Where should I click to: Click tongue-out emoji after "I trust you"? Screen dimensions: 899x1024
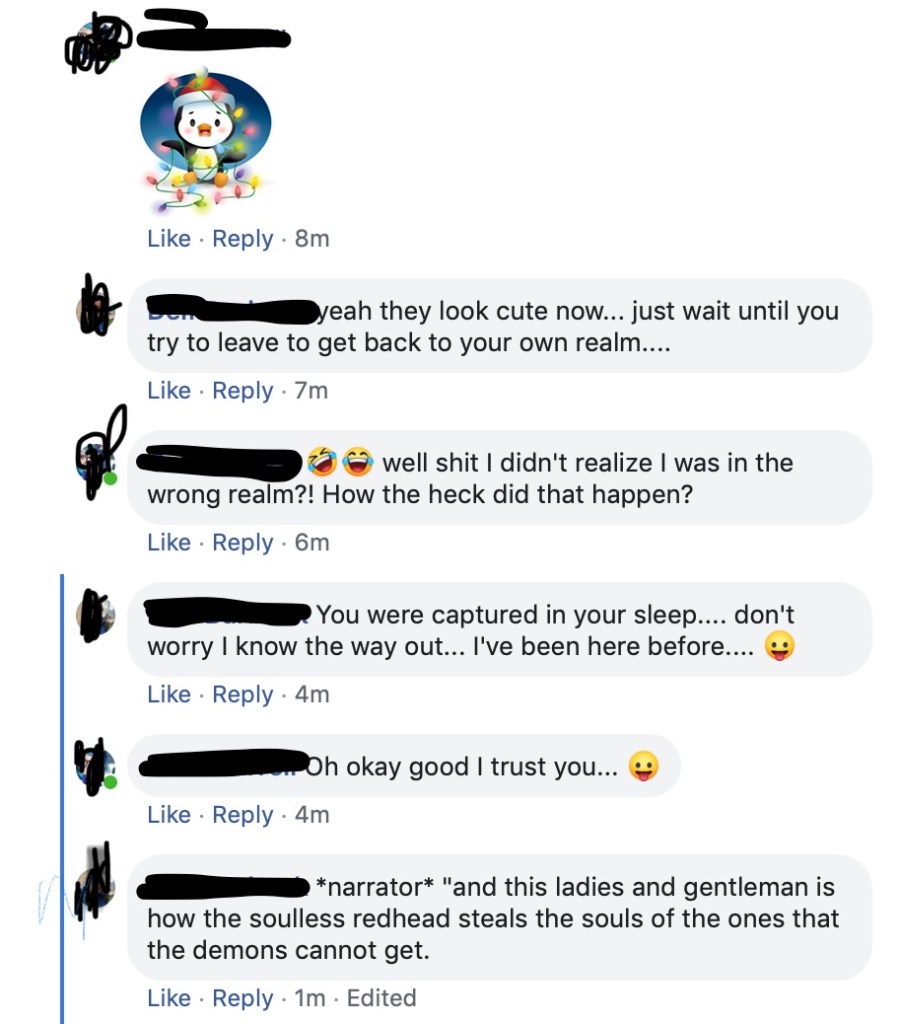[x=642, y=768]
